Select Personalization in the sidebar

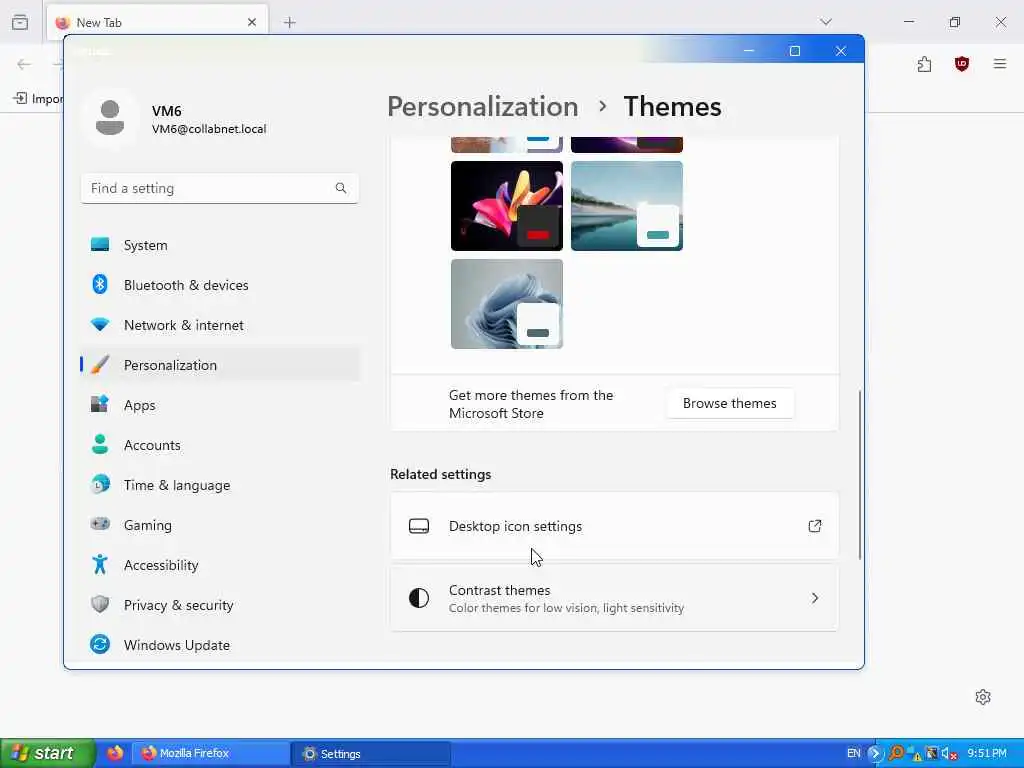(220, 364)
